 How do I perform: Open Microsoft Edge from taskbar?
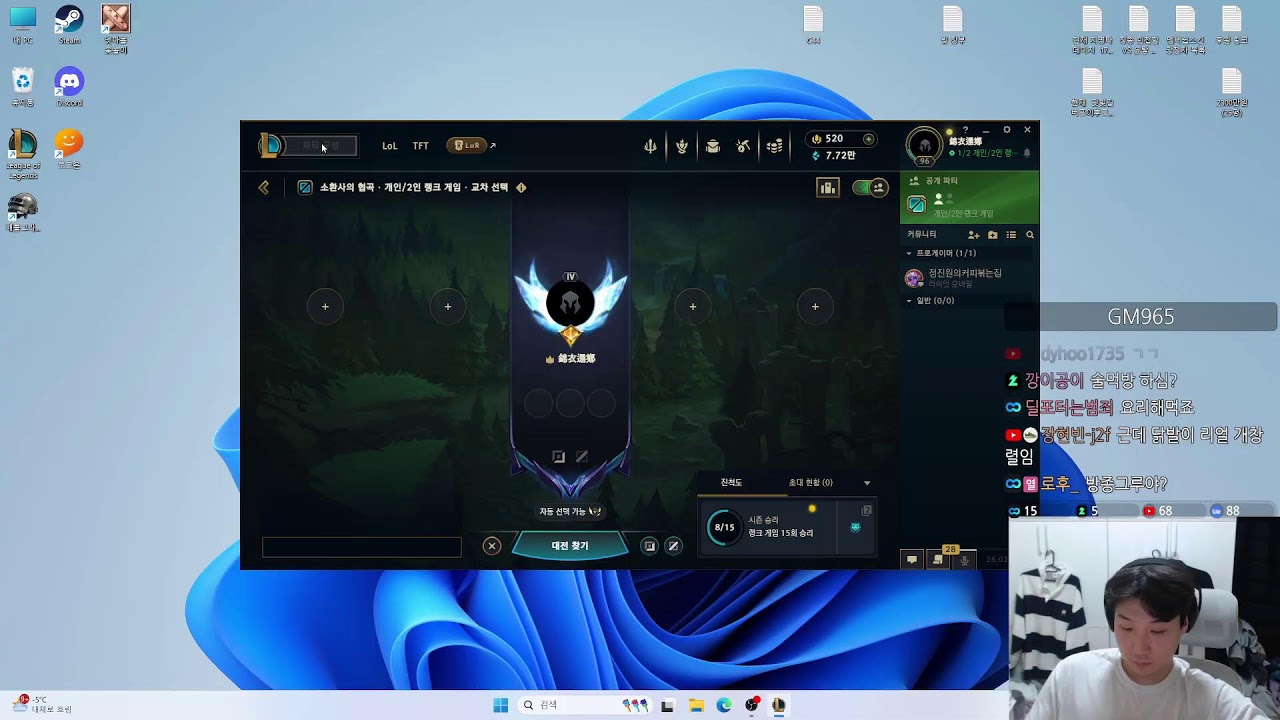(724, 705)
